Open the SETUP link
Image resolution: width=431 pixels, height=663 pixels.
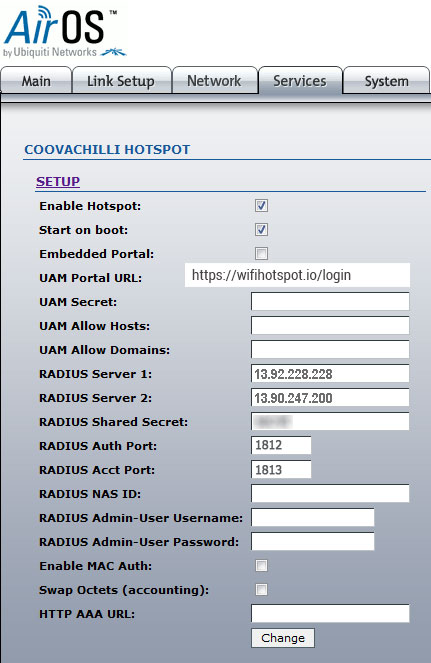(58, 181)
